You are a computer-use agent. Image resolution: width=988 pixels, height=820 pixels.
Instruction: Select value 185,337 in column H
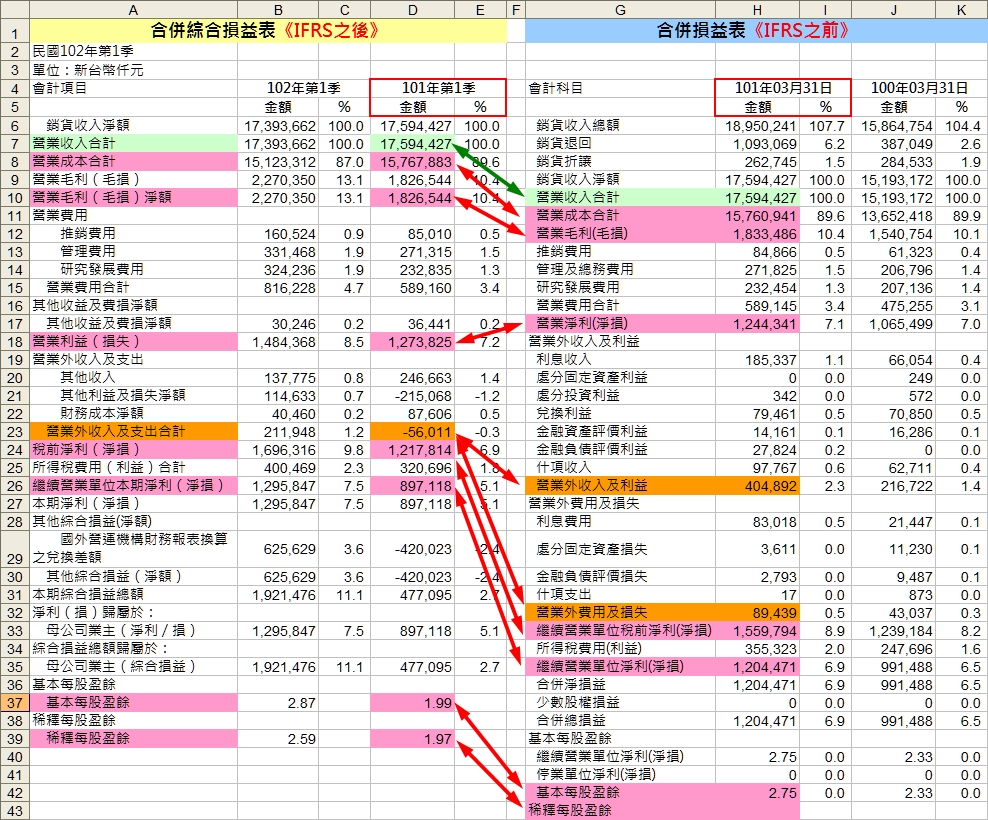pyautogui.click(x=757, y=360)
